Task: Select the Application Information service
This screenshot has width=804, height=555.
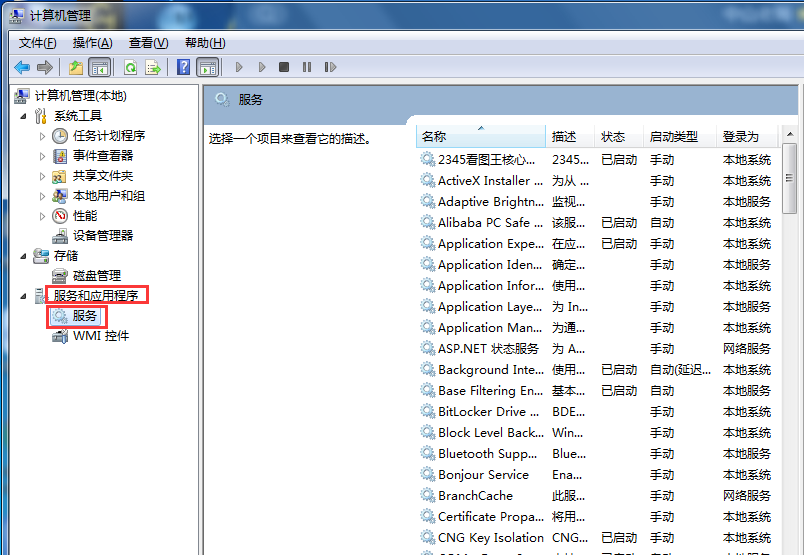Action: pyautogui.click(x=597, y=286)
